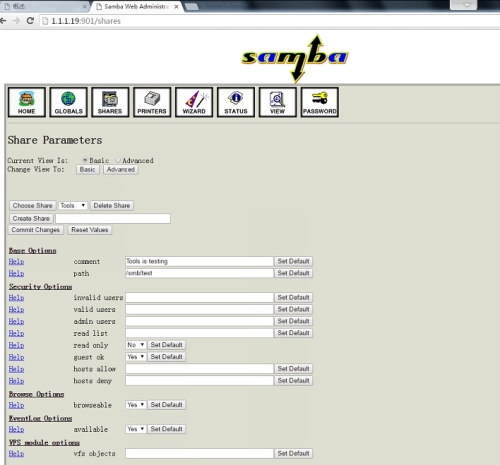Screen dimensions: 500x465
Task: Click the vfs objects input field
Action: [x=199, y=453]
